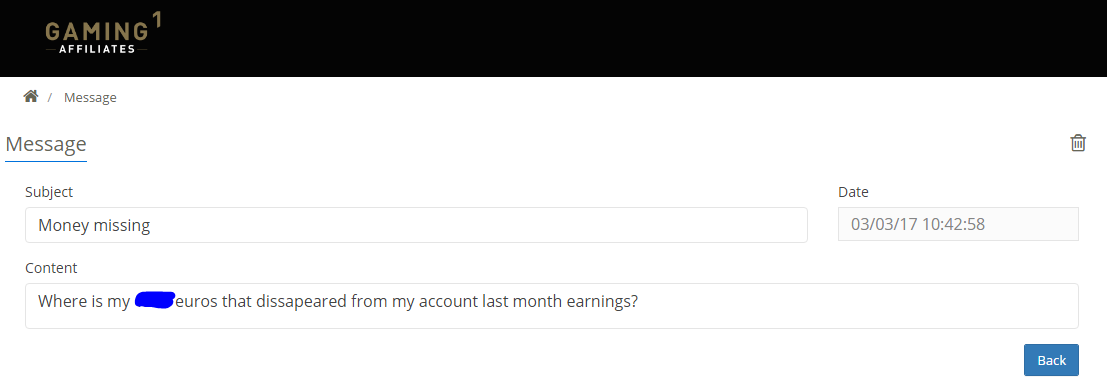Image resolution: width=1107 pixels, height=388 pixels.
Task: Open the Message breadcrumb item
Action: (x=90, y=97)
